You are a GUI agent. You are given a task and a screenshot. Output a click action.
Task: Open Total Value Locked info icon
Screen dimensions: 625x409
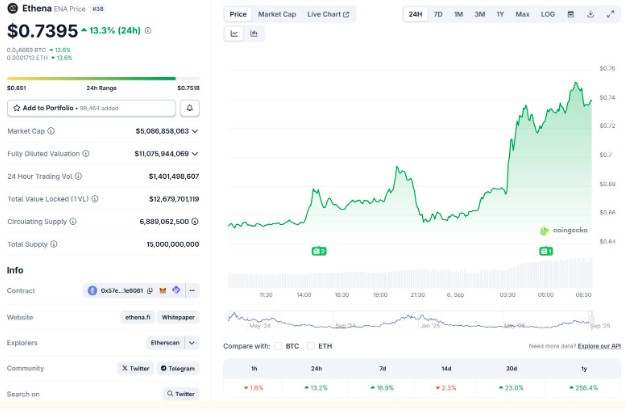pyautogui.click(x=95, y=199)
